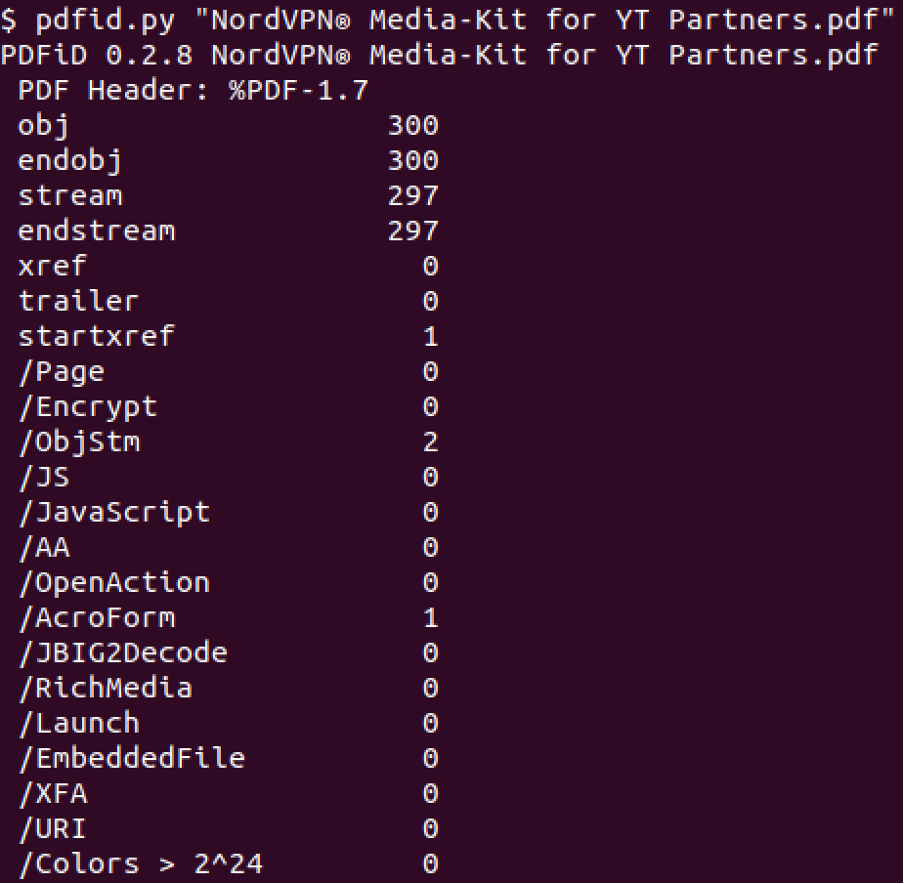The height and width of the screenshot is (884, 904).
Task: Click the /ObjStm count 2
Action: pyautogui.click(x=431, y=442)
